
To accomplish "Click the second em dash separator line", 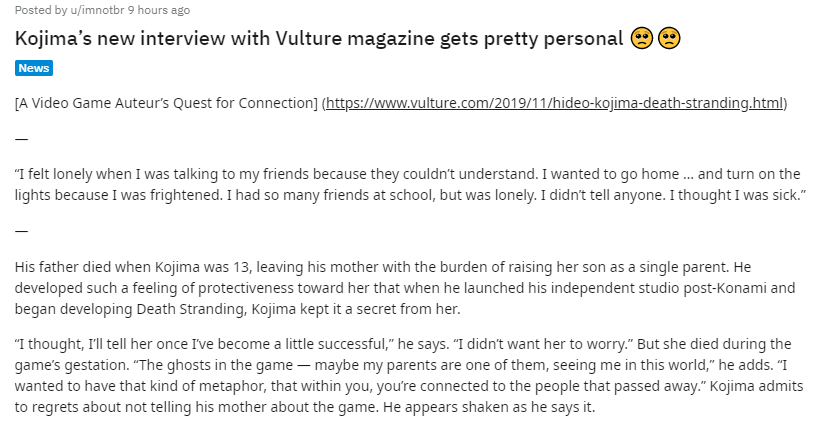I will (x=21, y=231).
